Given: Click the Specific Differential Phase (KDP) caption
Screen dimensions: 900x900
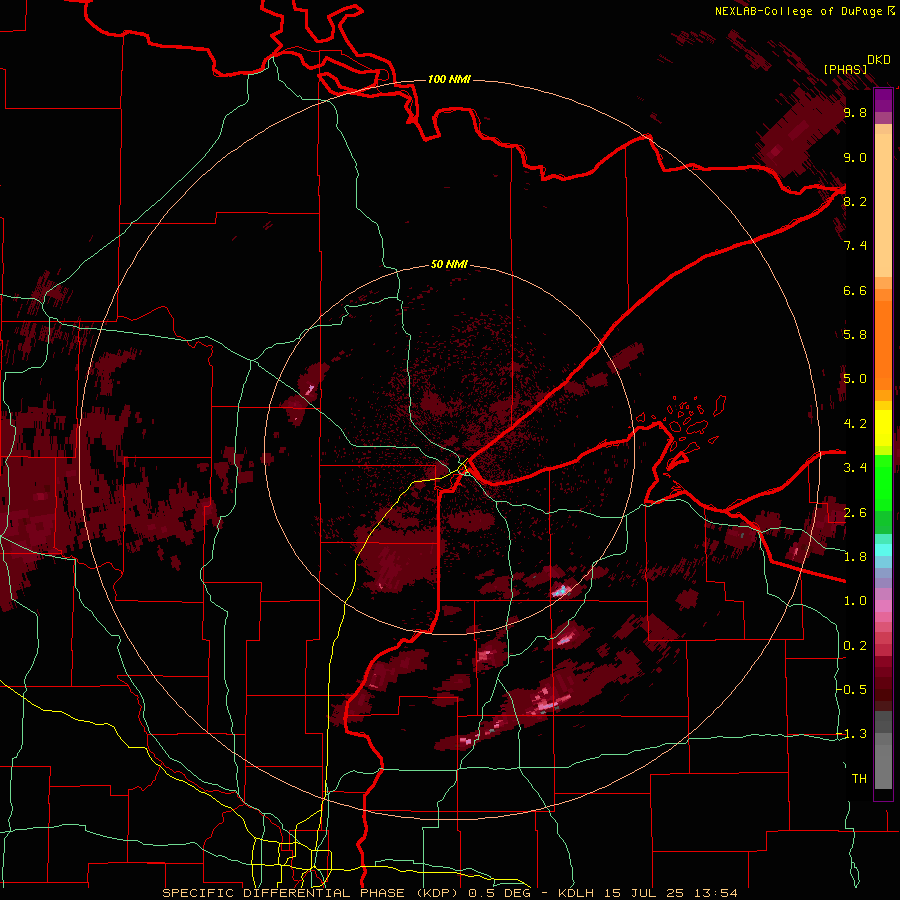Looking at the screenshot, I should point(312,893).
